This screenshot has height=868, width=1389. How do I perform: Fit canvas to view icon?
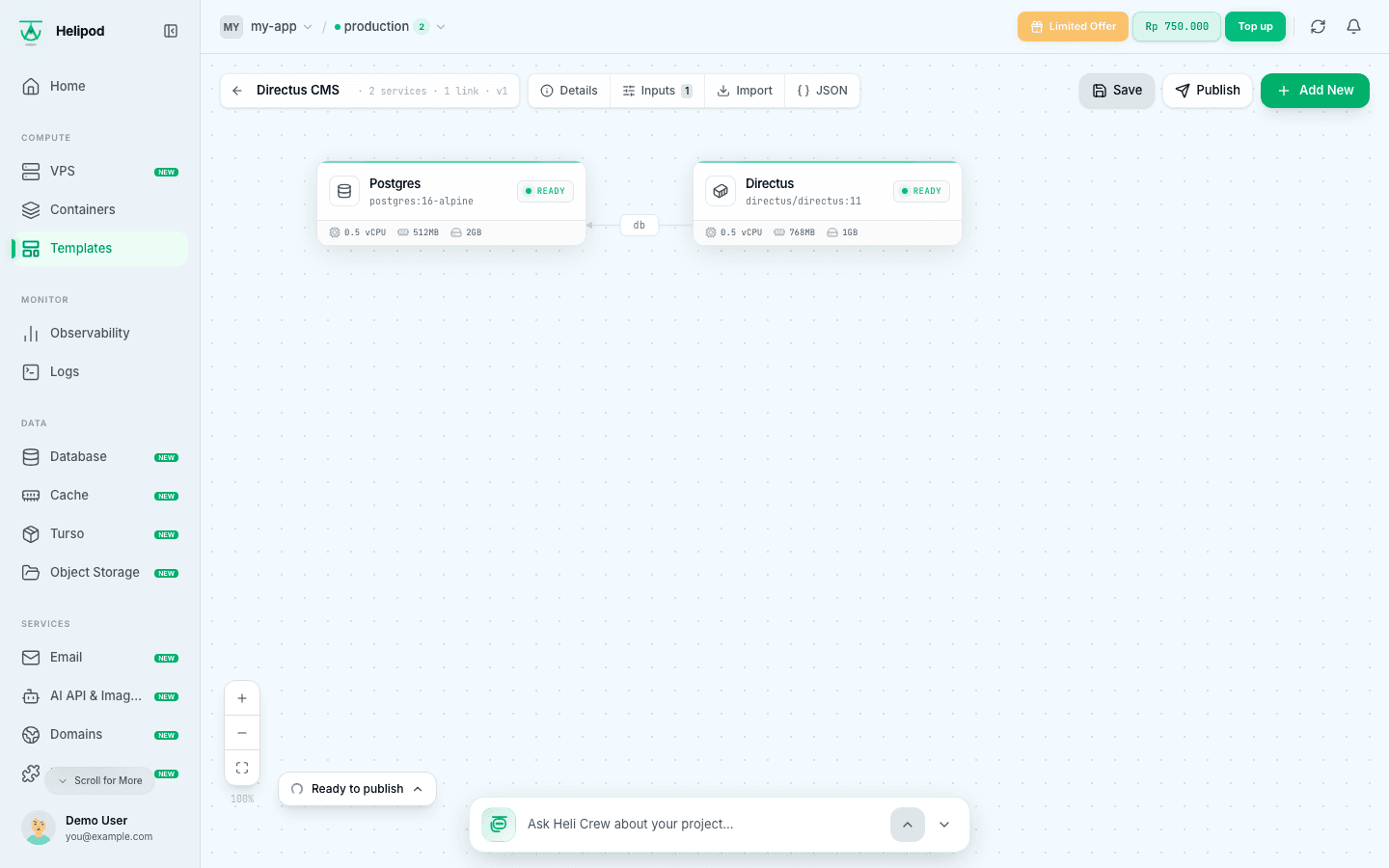coord(242,768)
